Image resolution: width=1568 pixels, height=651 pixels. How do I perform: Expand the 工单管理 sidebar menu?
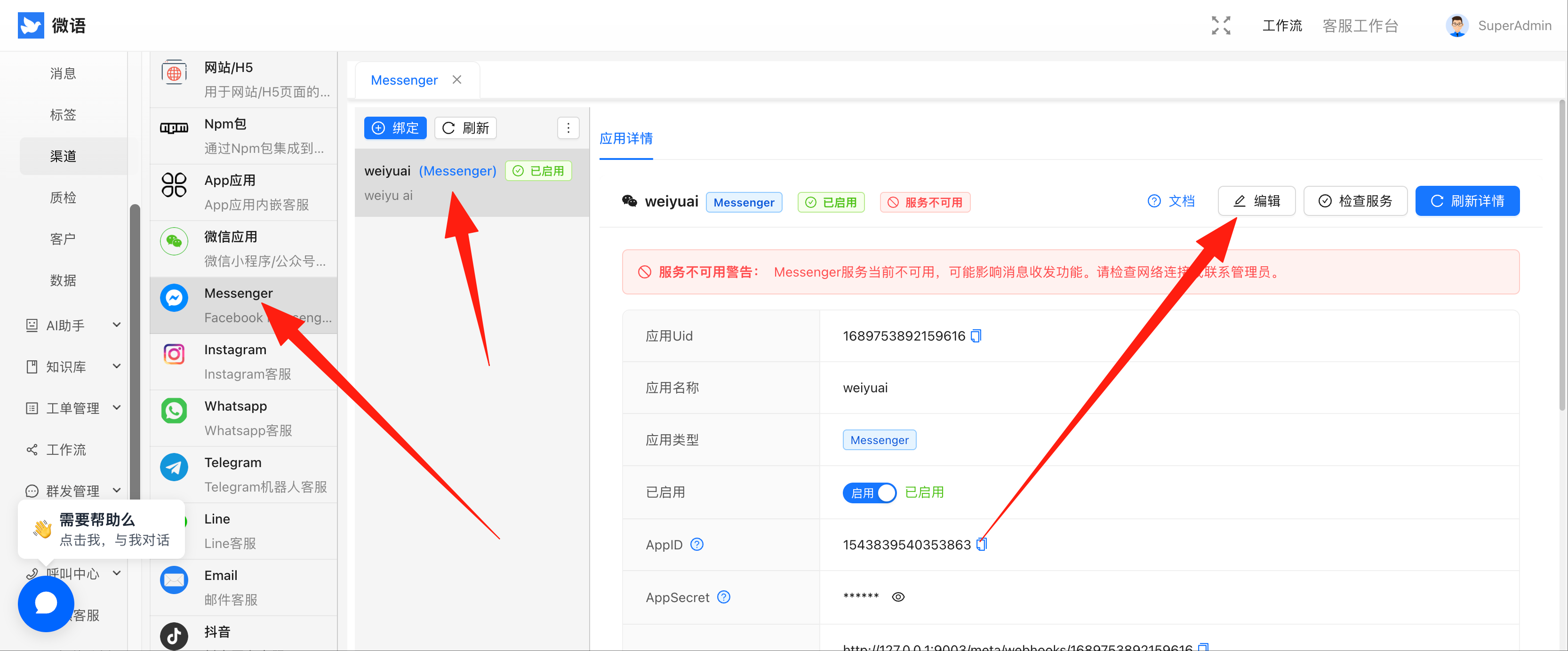73,408
